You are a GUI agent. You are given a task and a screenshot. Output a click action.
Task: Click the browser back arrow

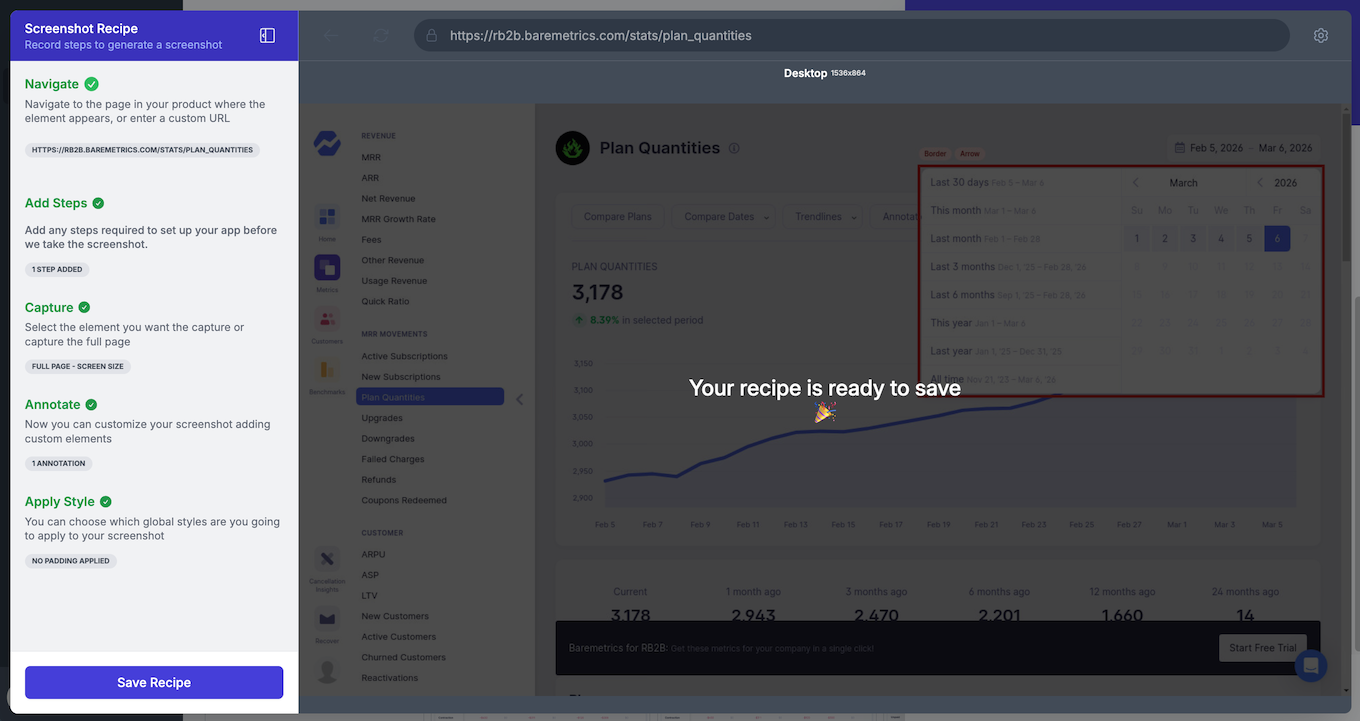coord(331,36)
